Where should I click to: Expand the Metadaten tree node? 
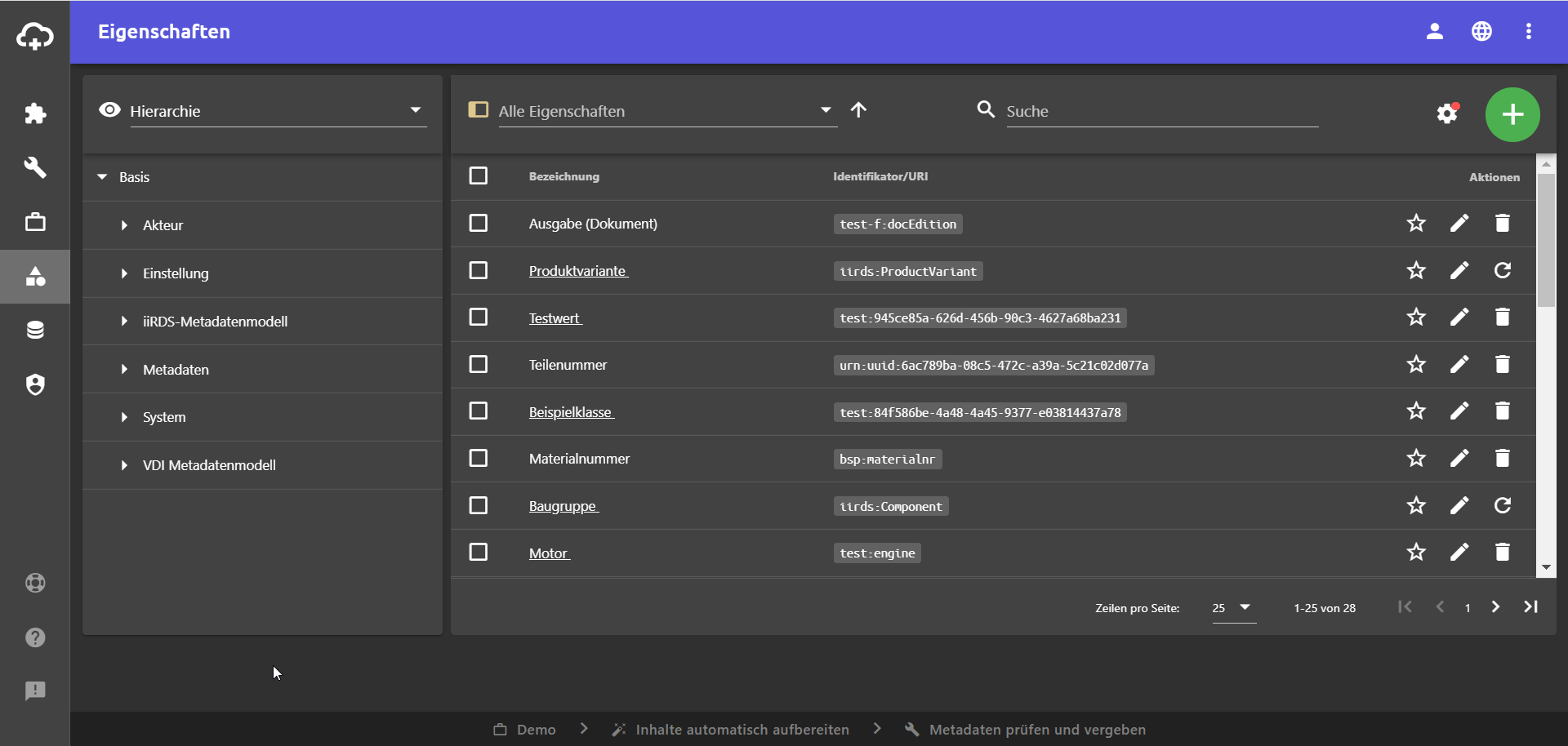point(124,370)
